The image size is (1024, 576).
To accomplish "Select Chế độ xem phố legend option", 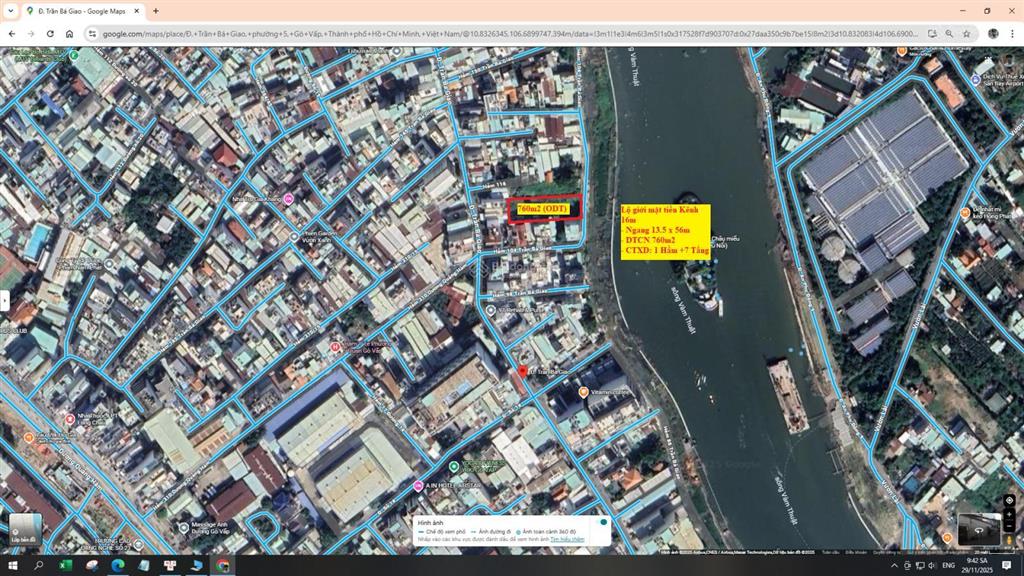I will tap(445, 532).
